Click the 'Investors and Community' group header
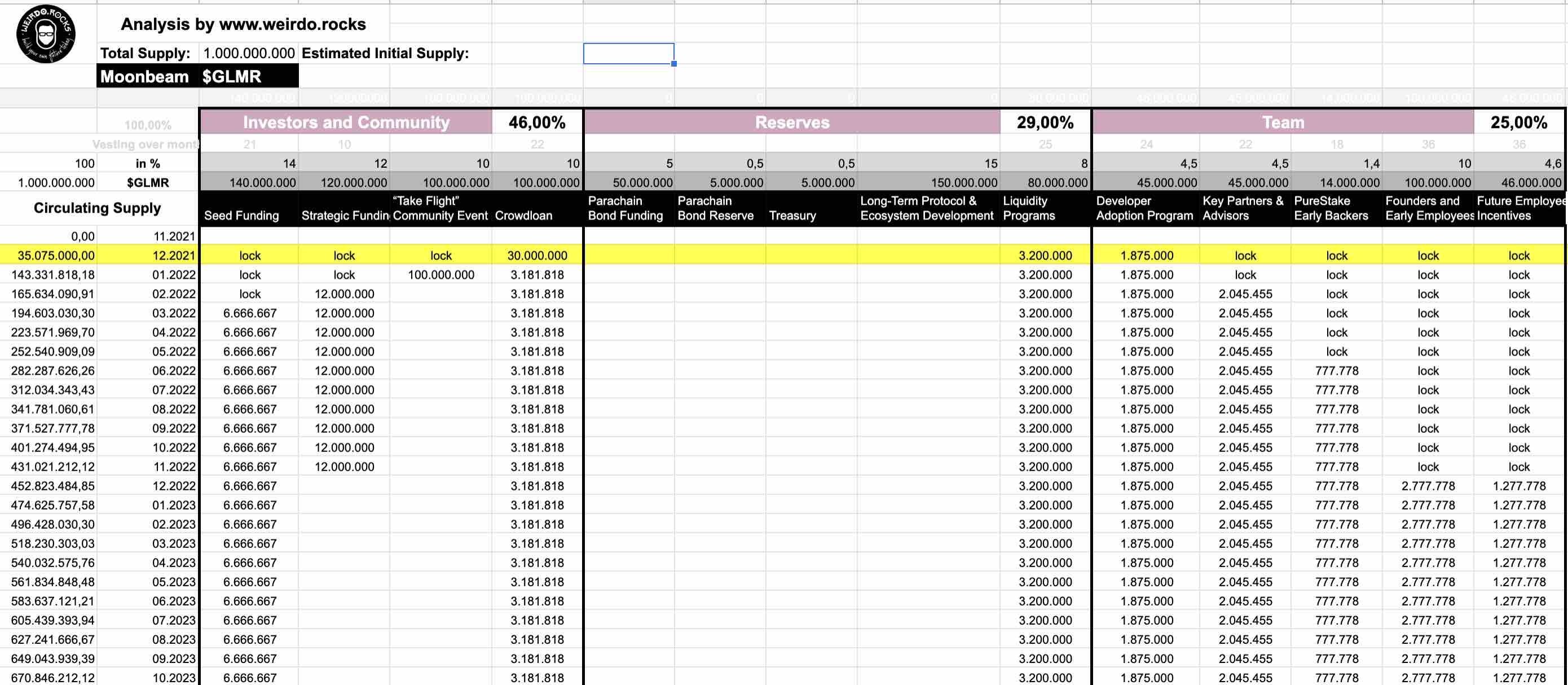The image size is (1568, 685). [346, 122]
